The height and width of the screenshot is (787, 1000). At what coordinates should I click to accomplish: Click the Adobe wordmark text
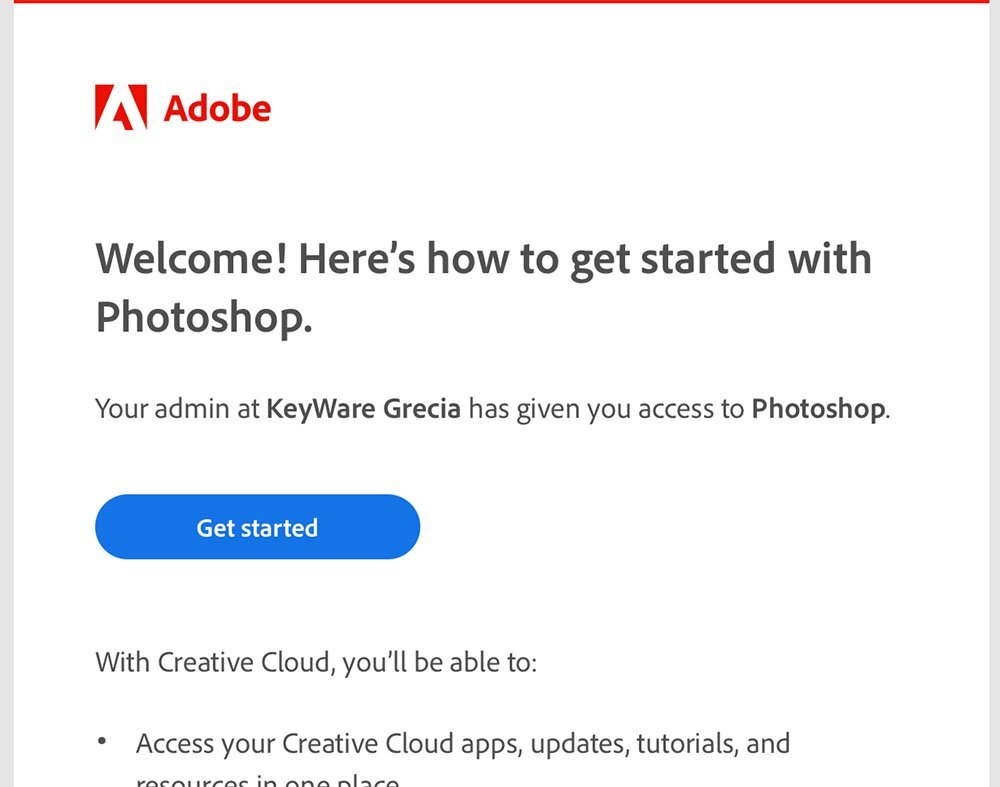(217, 108)
